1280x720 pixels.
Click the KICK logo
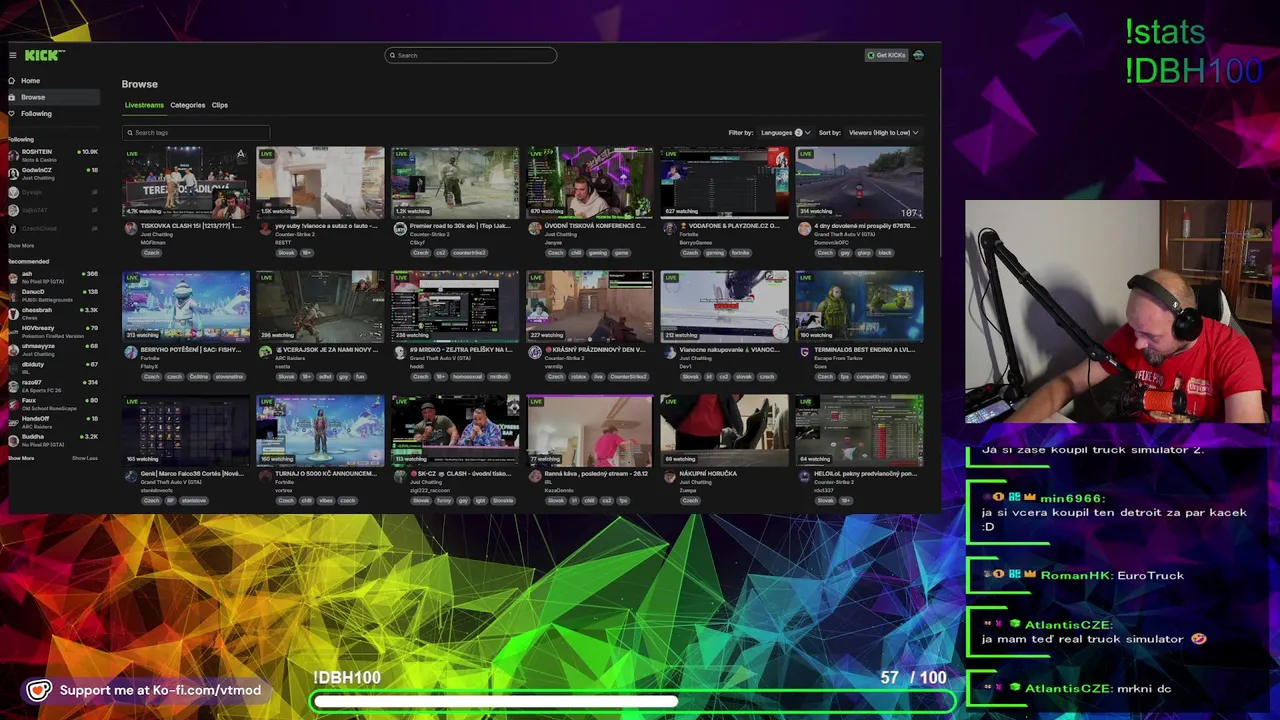pos(44,55)
